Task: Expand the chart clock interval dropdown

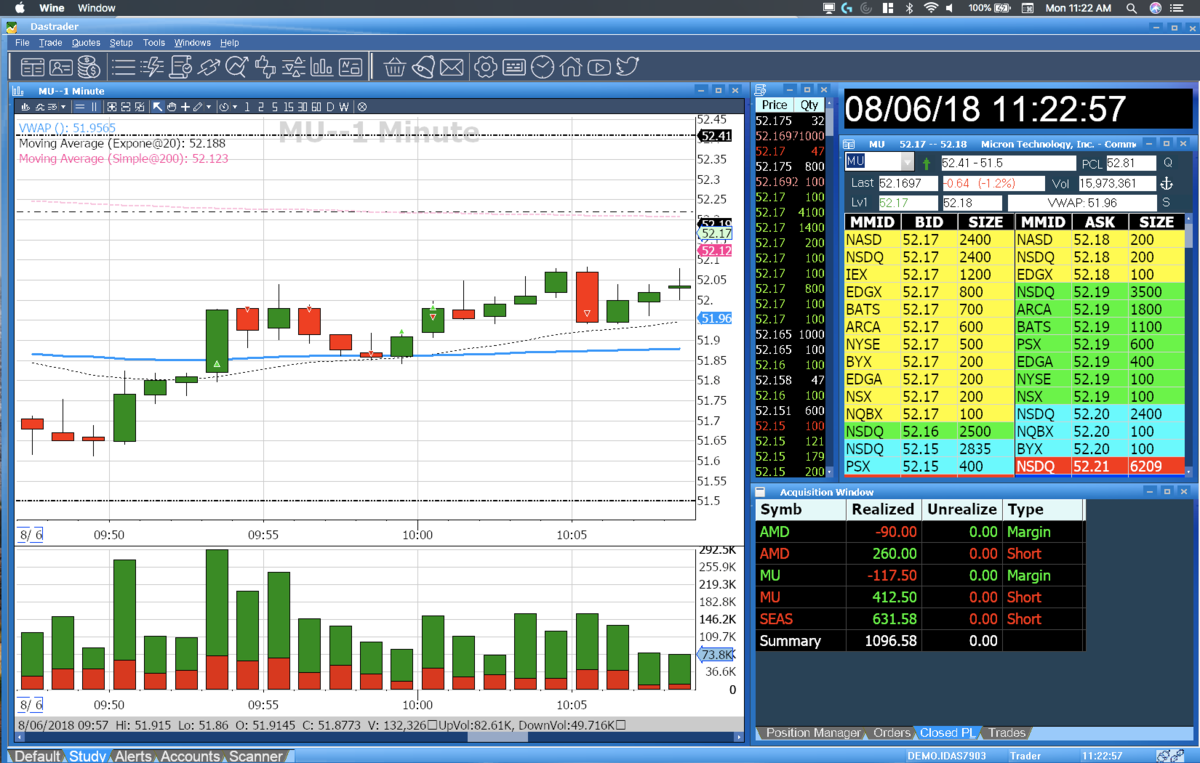Action: pyautogui.click(x=235, y=107)
